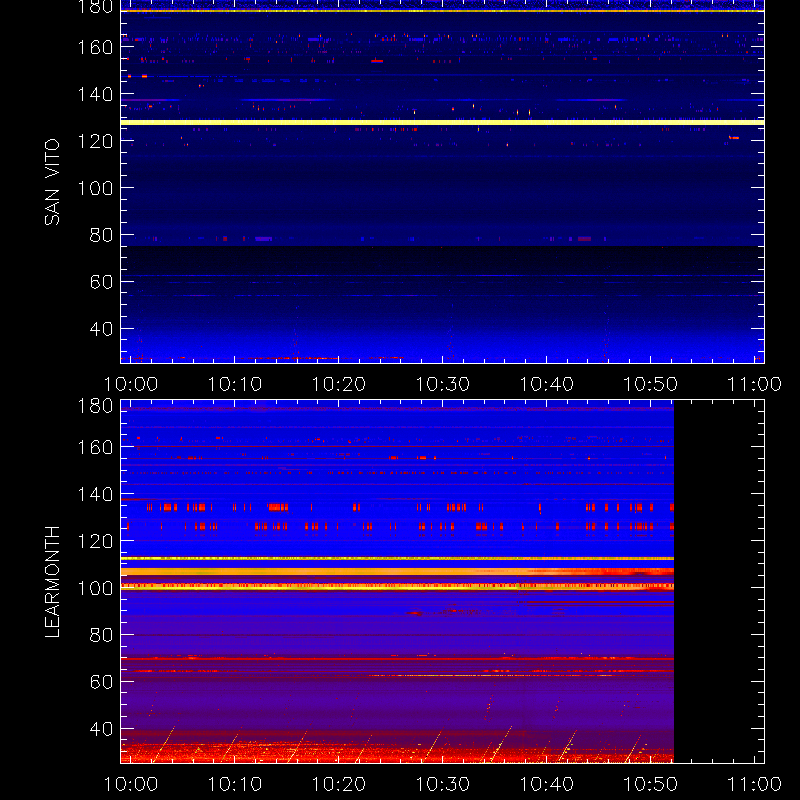This screenshot has height=800, width=800.
Task: Pick the 100 tick label on LEARMONTH axis
Action: (x=95, y=588)
